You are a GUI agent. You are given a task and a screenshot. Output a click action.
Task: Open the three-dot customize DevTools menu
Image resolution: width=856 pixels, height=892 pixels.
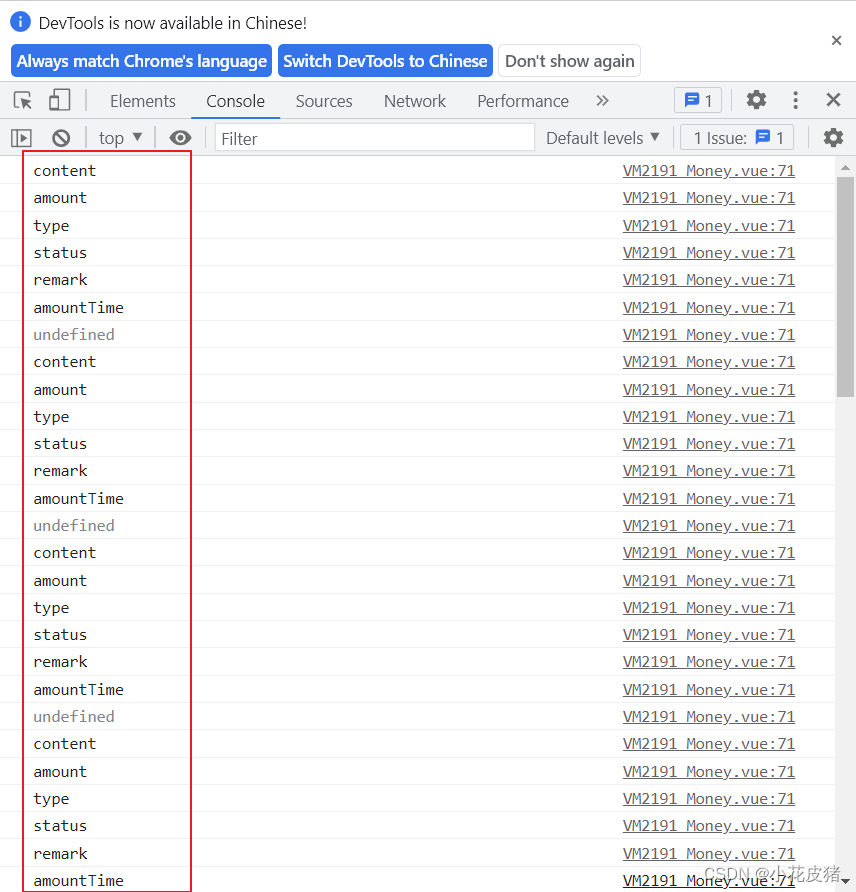point(795,100)
